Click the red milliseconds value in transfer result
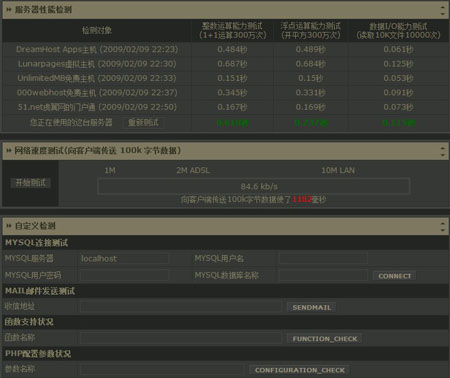450x378 pixels. point(302,199)
